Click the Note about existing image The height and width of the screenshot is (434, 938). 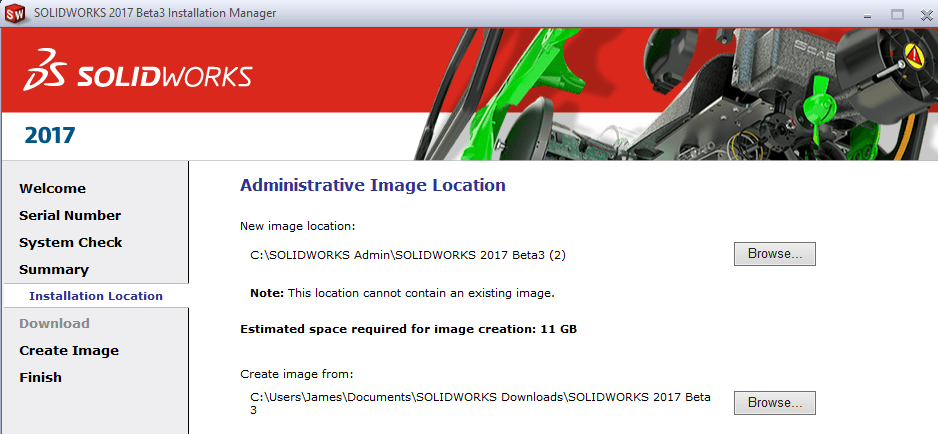point(403,294)
